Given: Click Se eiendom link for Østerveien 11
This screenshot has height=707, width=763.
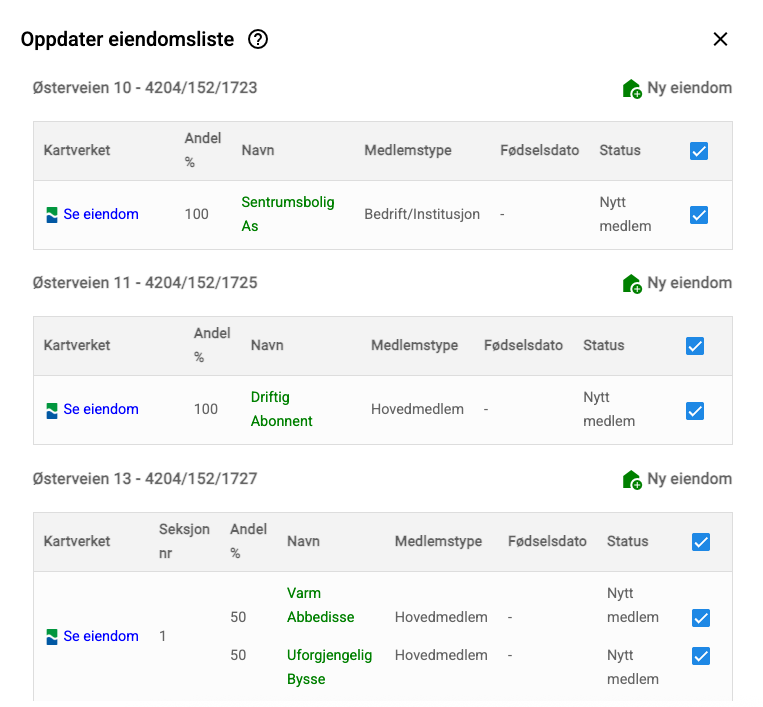Looking at the screenshot, I should 101,410.
